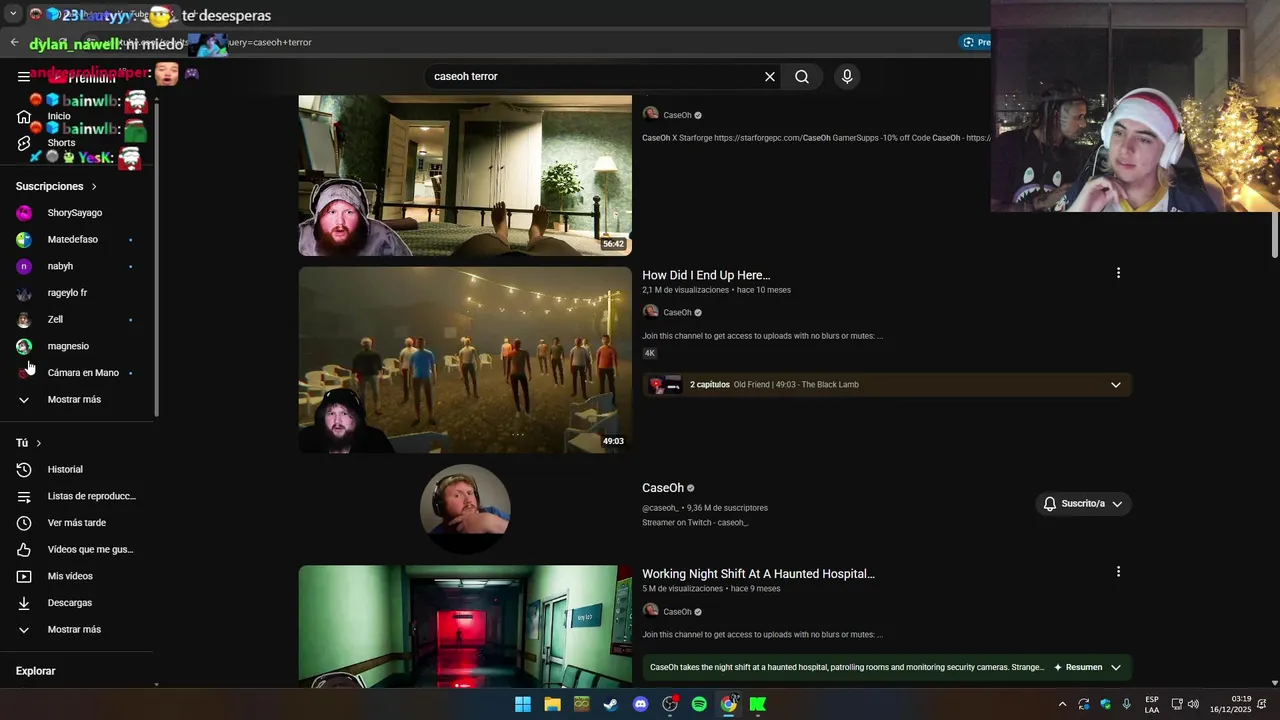Open Descargas in sidebar
This screenshot has width=1280, height=720.
tap(75, 603)
